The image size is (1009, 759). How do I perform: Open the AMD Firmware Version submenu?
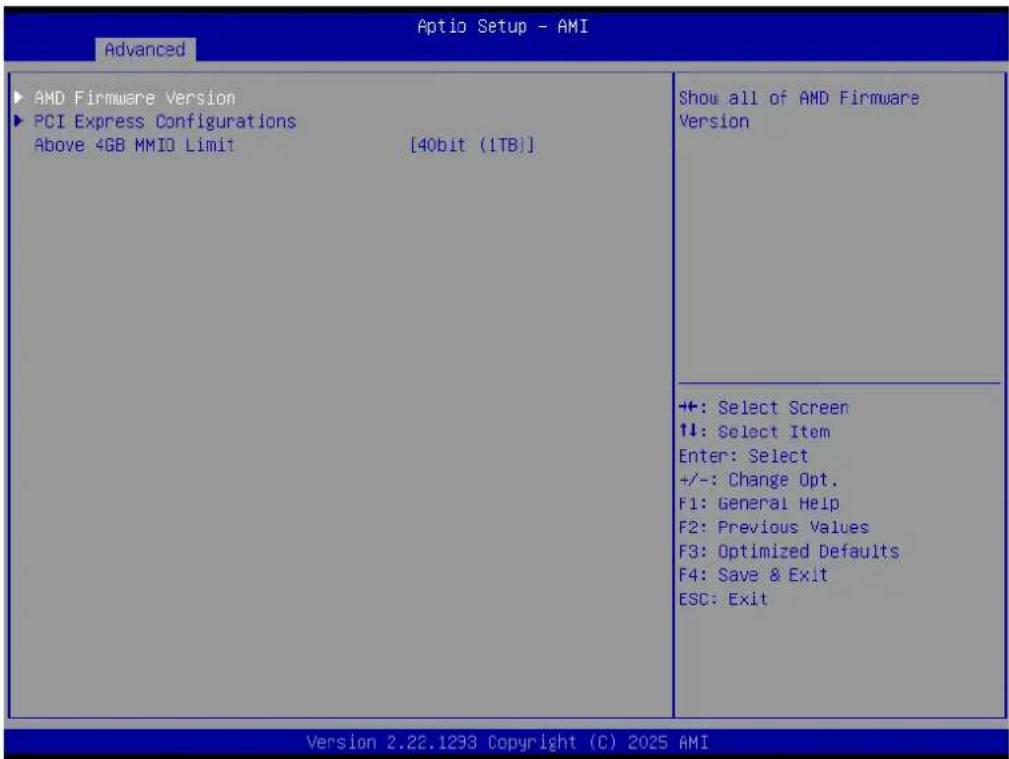134,98
